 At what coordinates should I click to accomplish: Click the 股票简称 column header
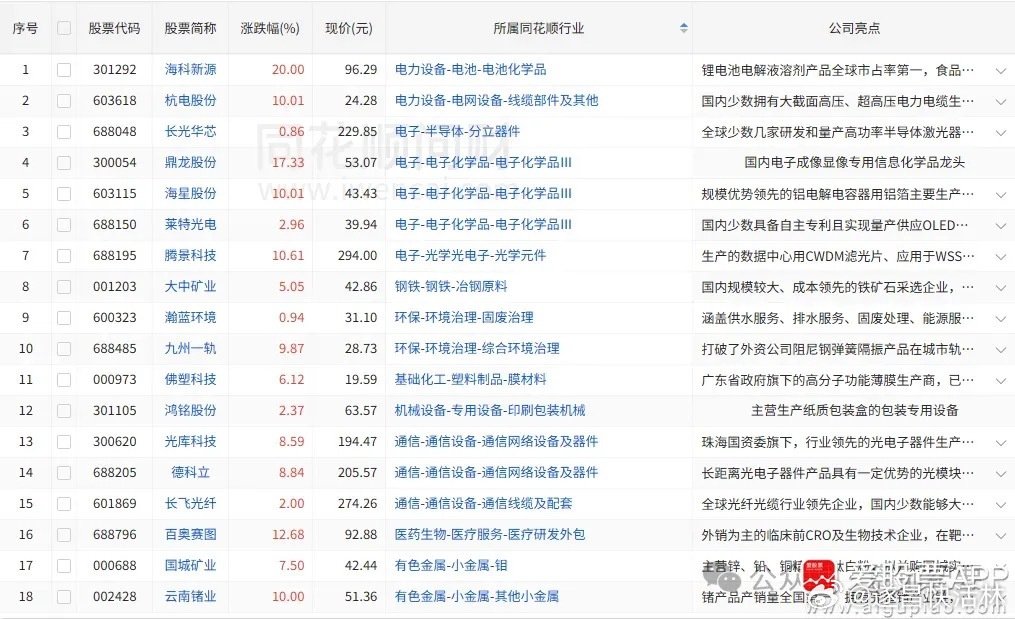(190, 28)
